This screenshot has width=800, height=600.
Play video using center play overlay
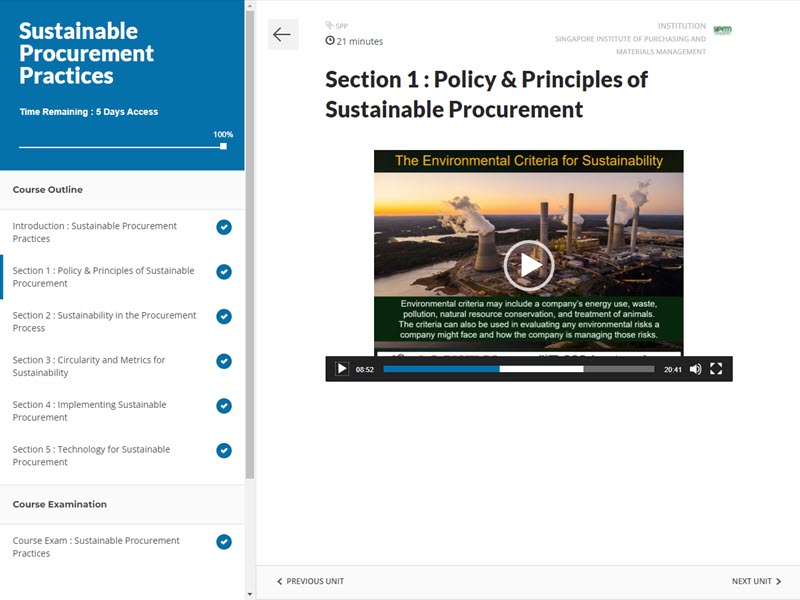click(528, 265)
